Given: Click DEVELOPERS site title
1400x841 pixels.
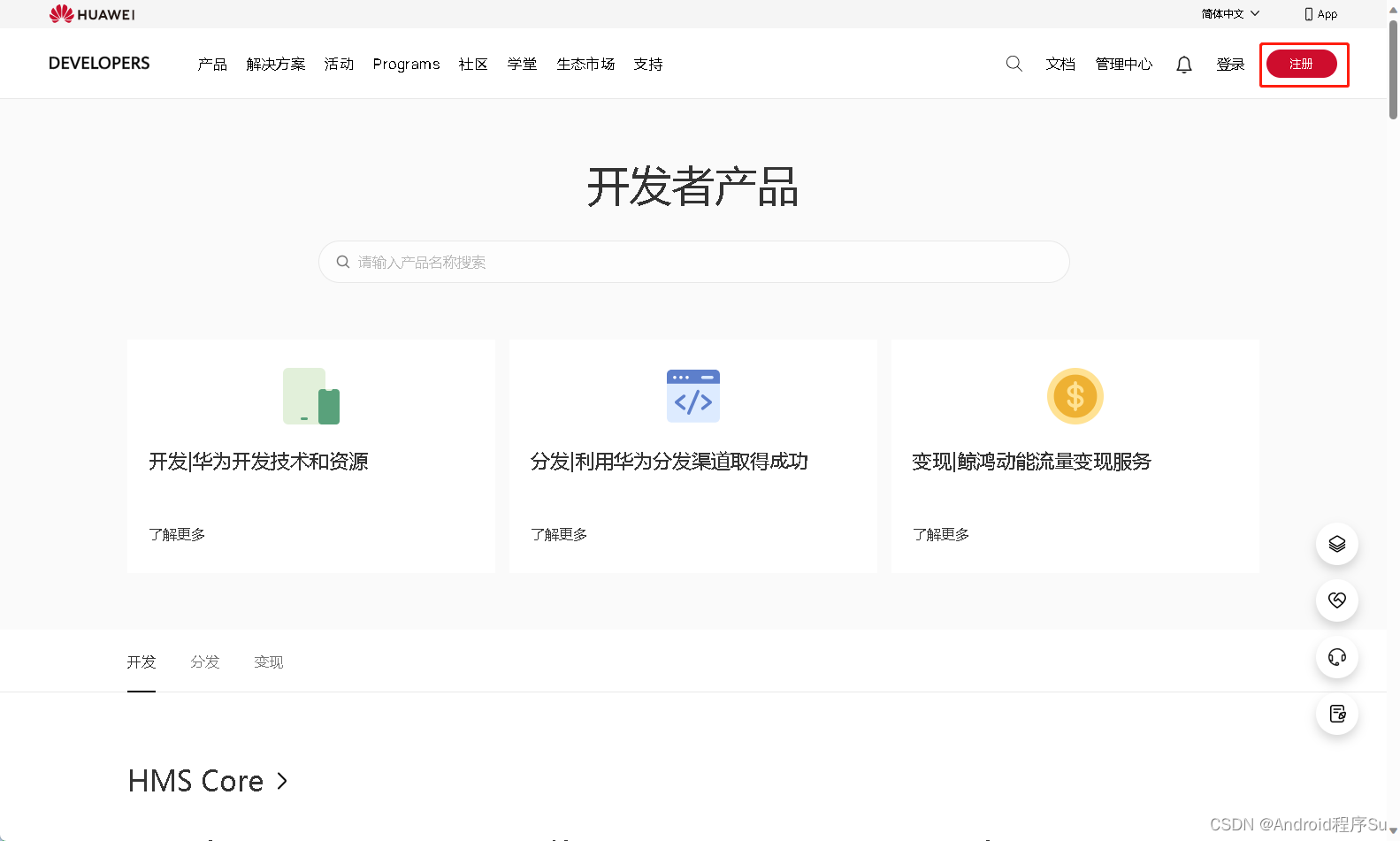Looking at the screenshot, I should click(99, 64).
